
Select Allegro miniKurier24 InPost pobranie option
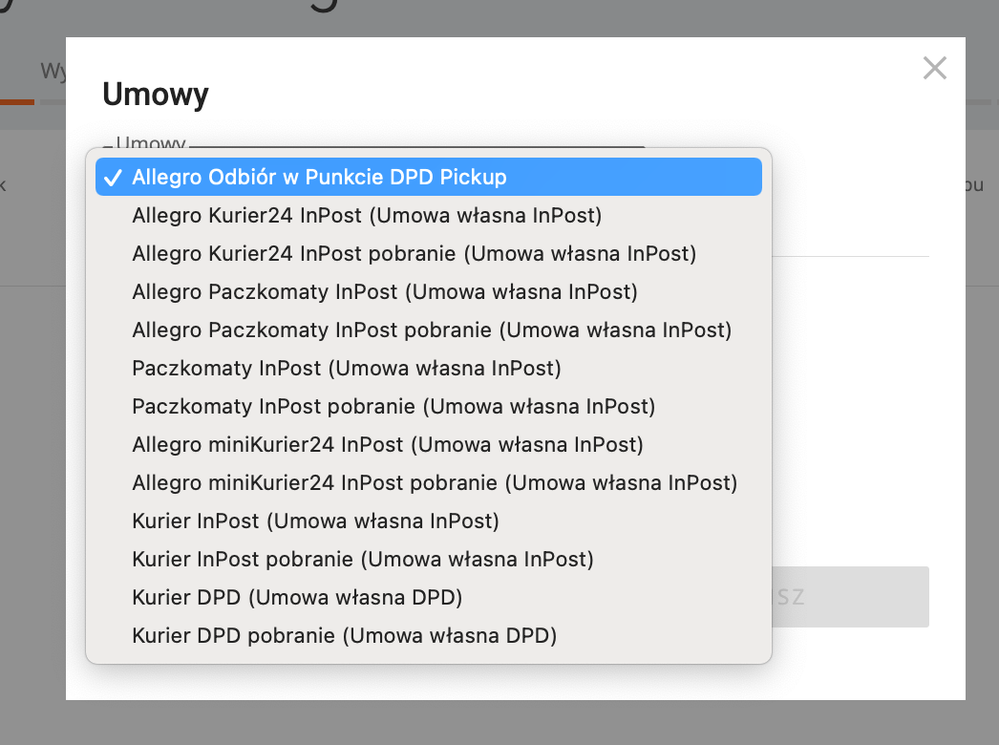coord(429,483)
